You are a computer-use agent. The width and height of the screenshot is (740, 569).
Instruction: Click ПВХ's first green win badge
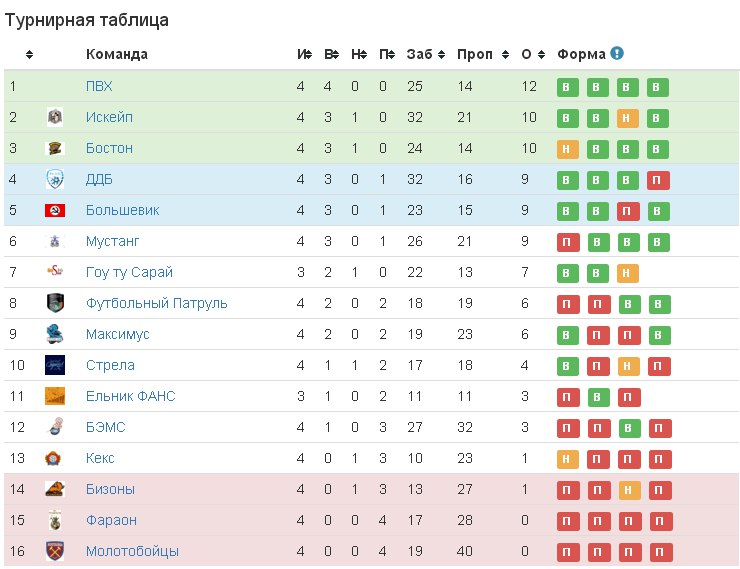click(568, 87)
